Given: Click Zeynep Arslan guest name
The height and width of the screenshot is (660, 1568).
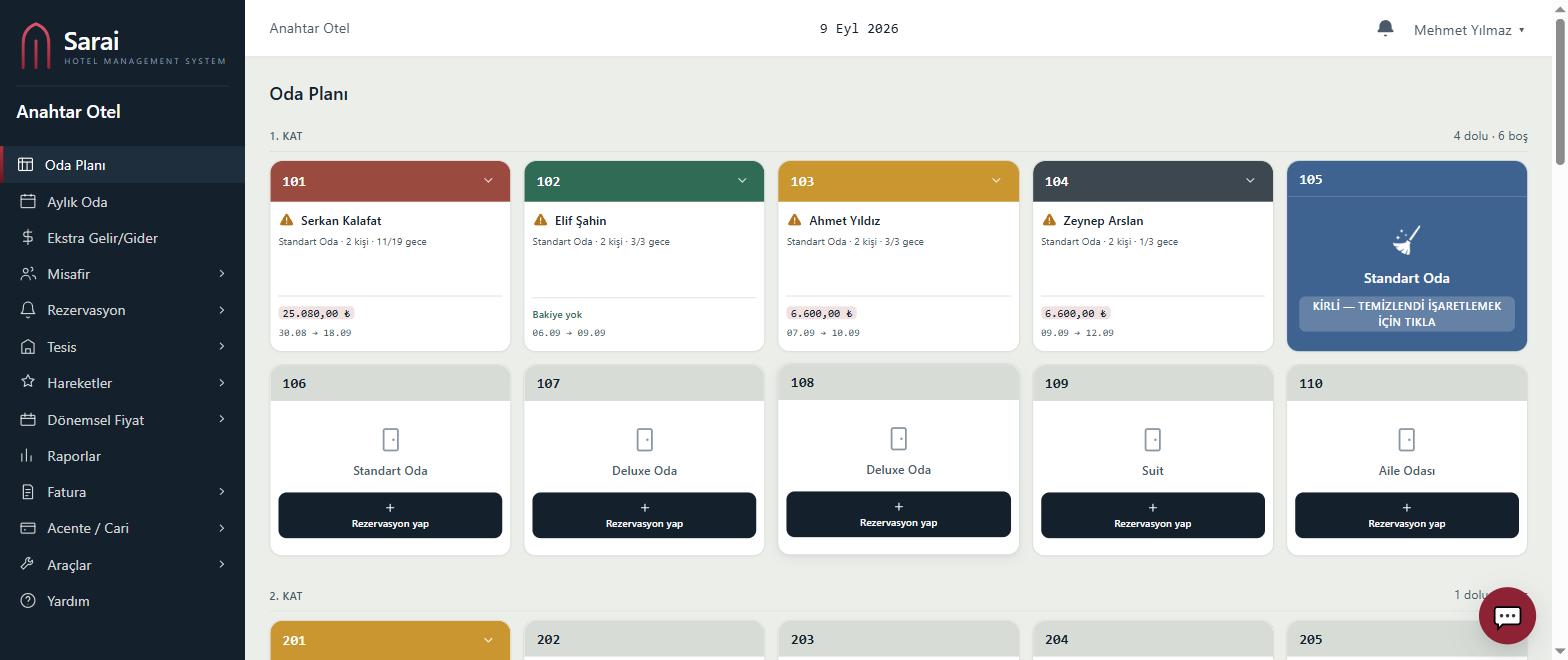Looking at the screenshot, I should (x=1103, y=221).
